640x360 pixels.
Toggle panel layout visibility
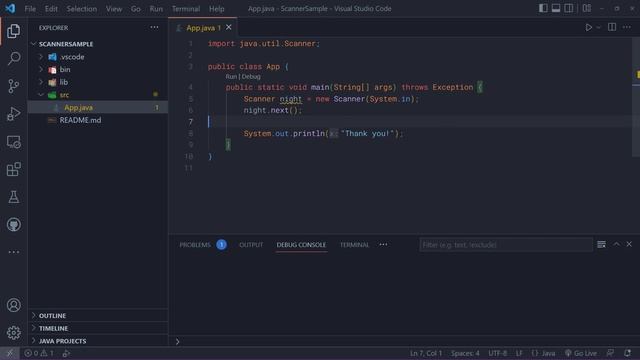(x=556, y=8)
